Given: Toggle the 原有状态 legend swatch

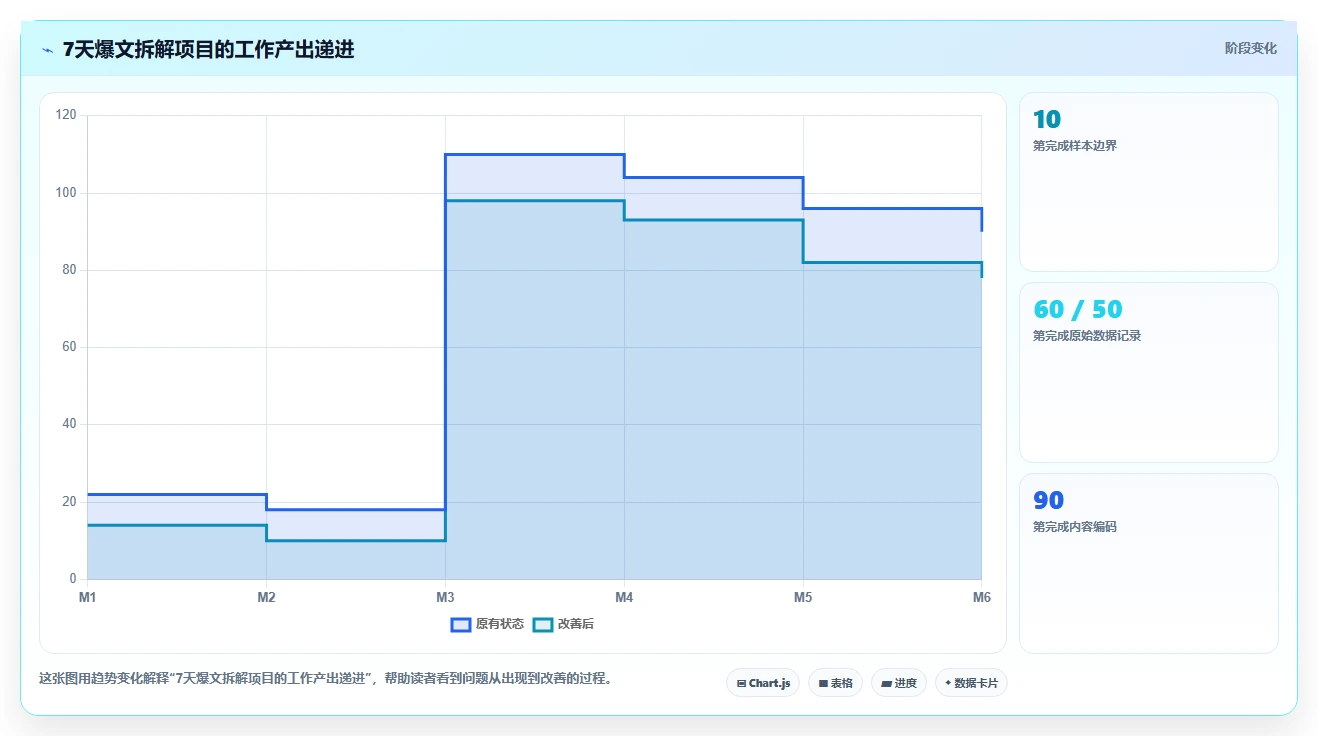Looking at the screenshot, I should [461, 624].
